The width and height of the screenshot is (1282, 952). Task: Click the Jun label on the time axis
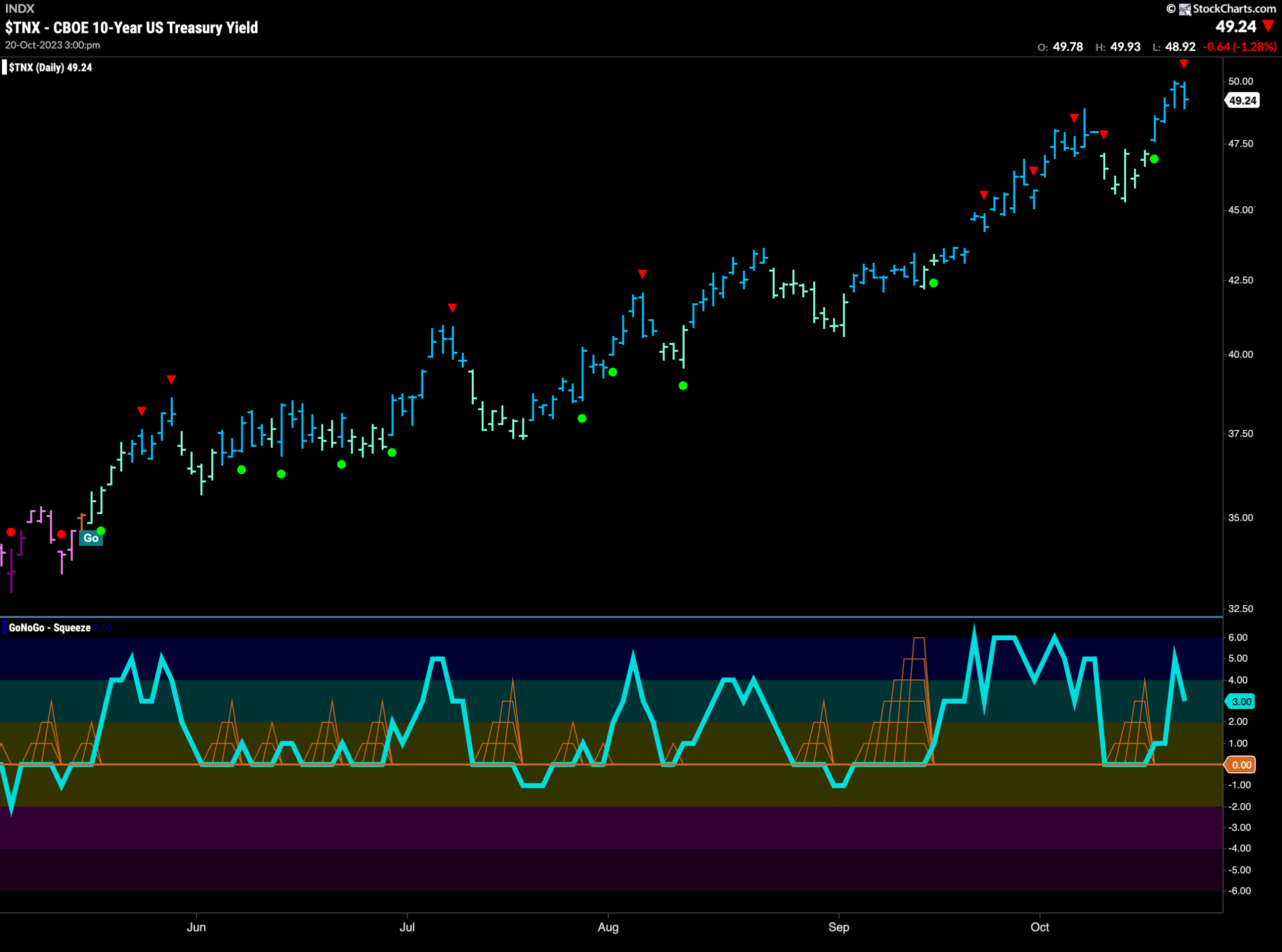point(196,926)
